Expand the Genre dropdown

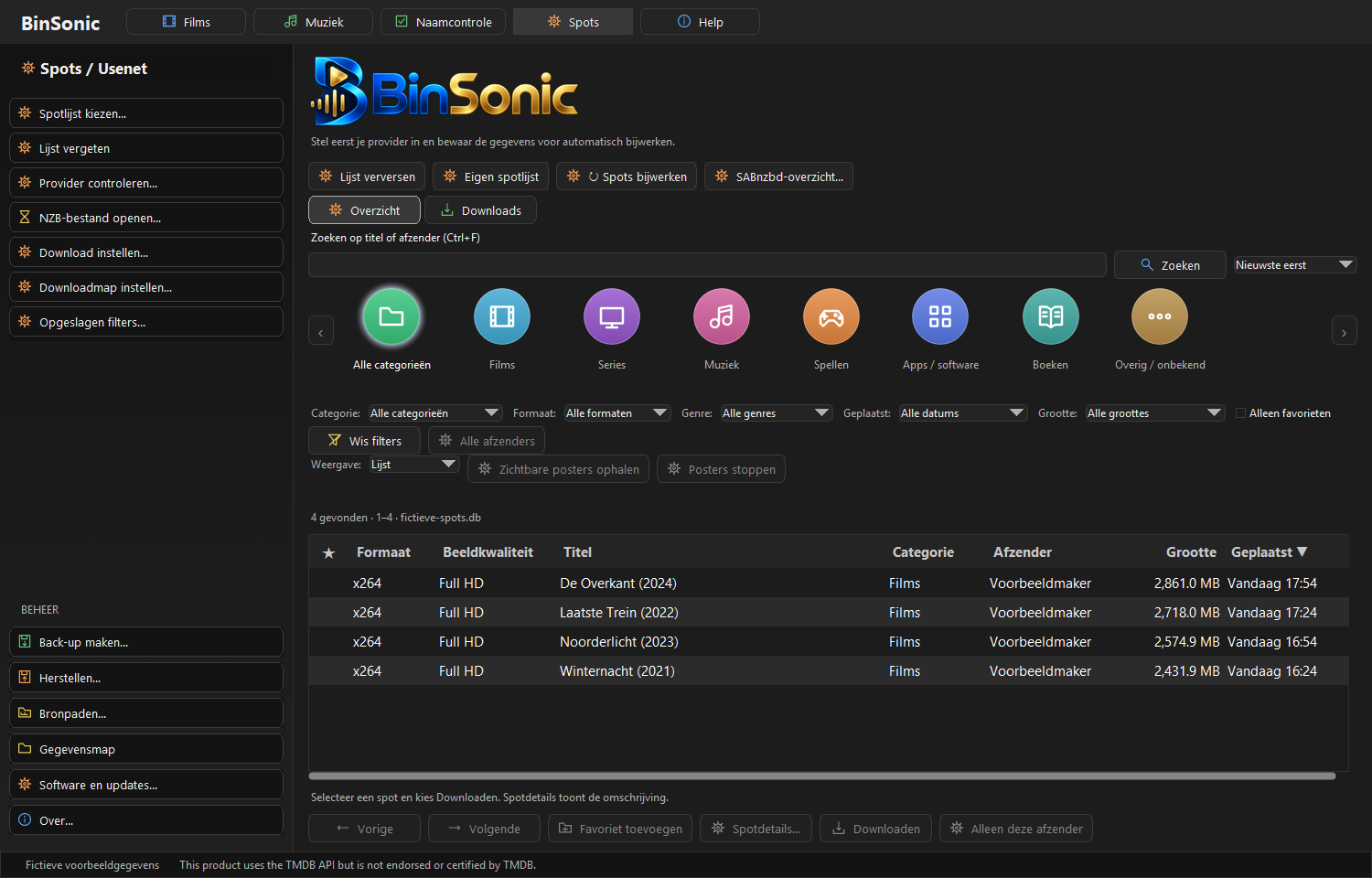tap(777, 413)
